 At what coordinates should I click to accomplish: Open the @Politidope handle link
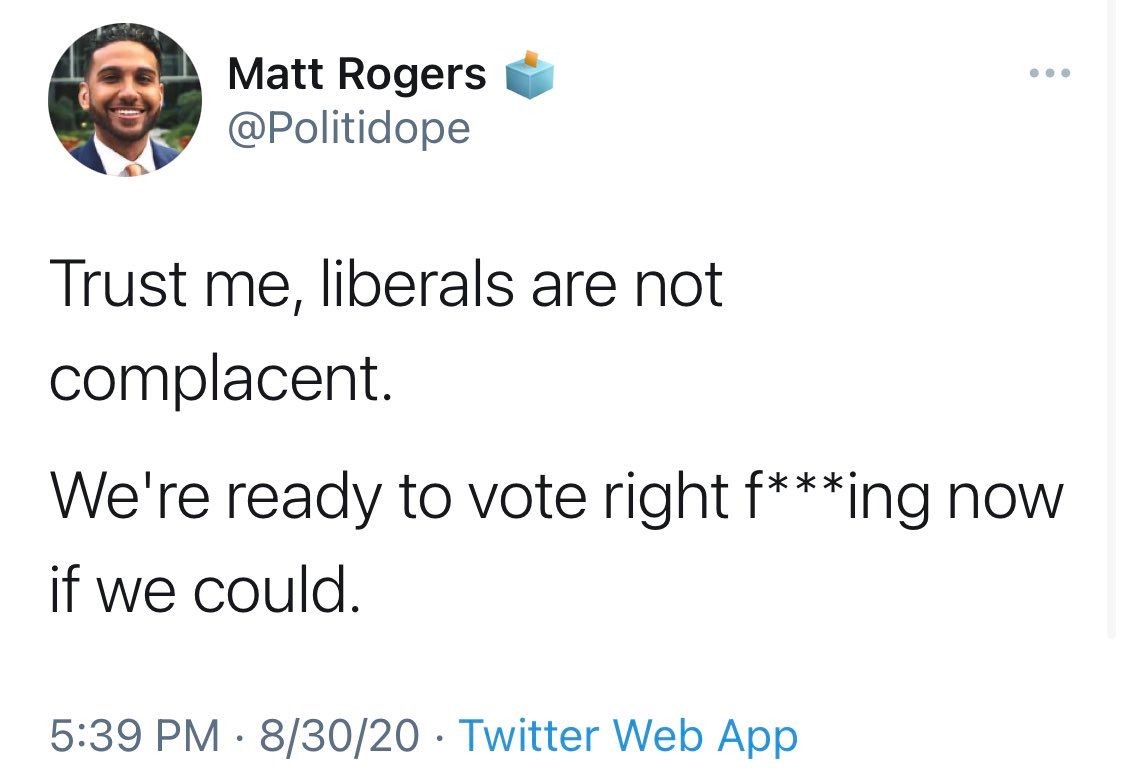(348, 128)
